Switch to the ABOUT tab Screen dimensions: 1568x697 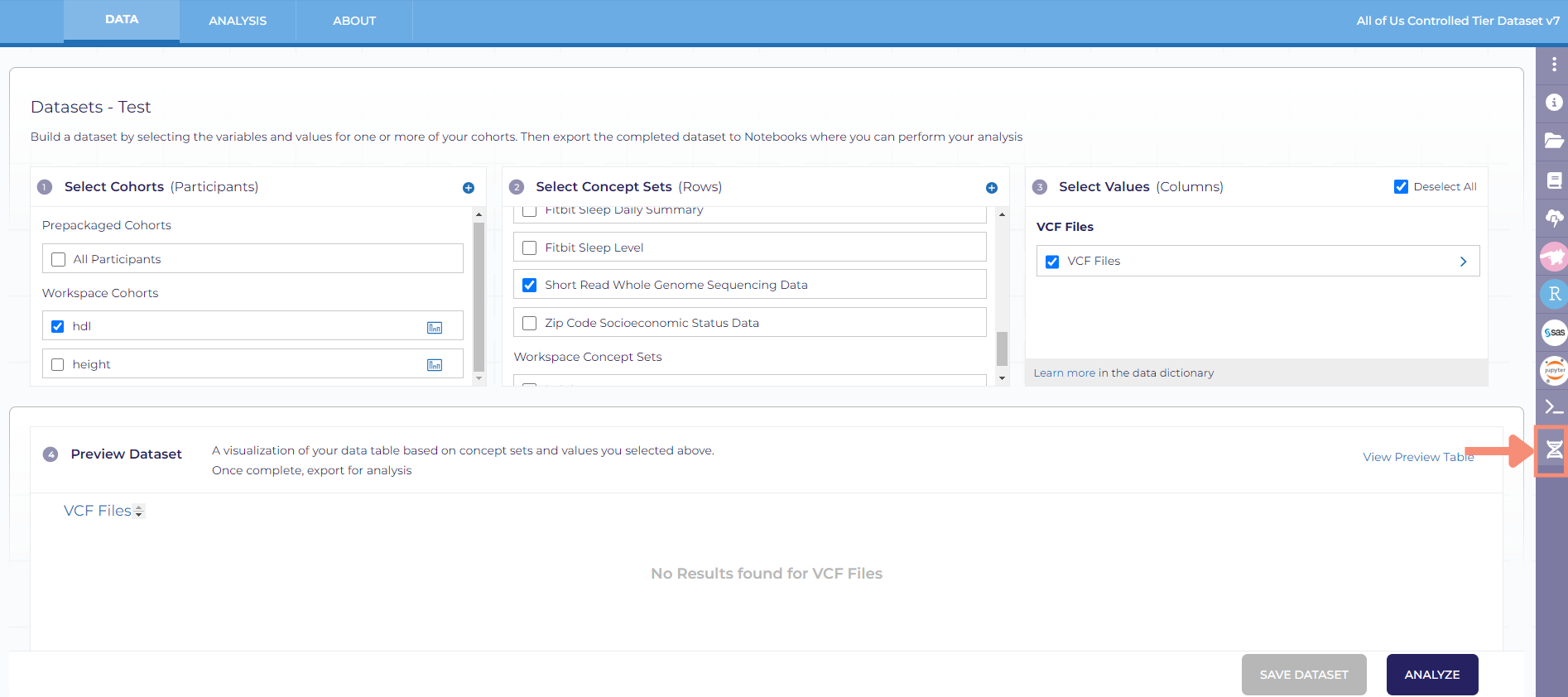(354, 21)
